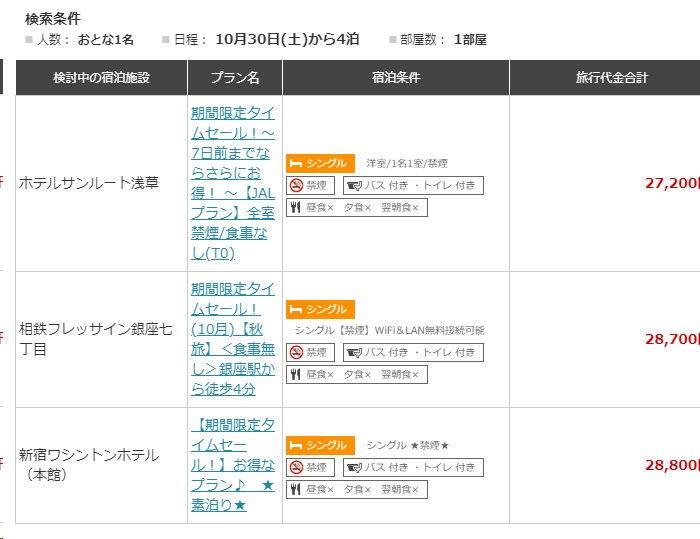Click the 宿泊条件 column header

point(395,77)
